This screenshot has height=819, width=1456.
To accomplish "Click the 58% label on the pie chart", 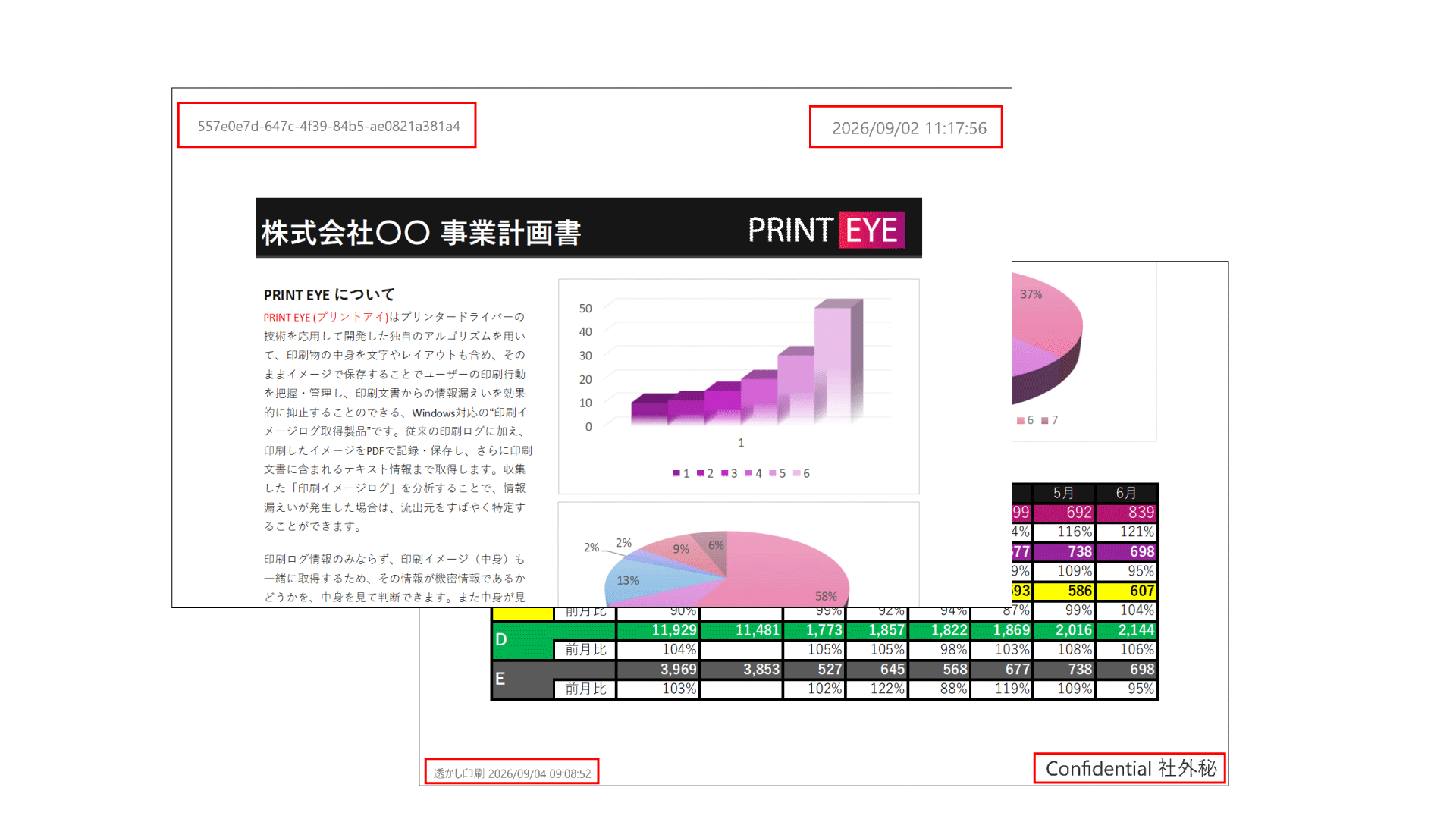I will pos(826,596).
